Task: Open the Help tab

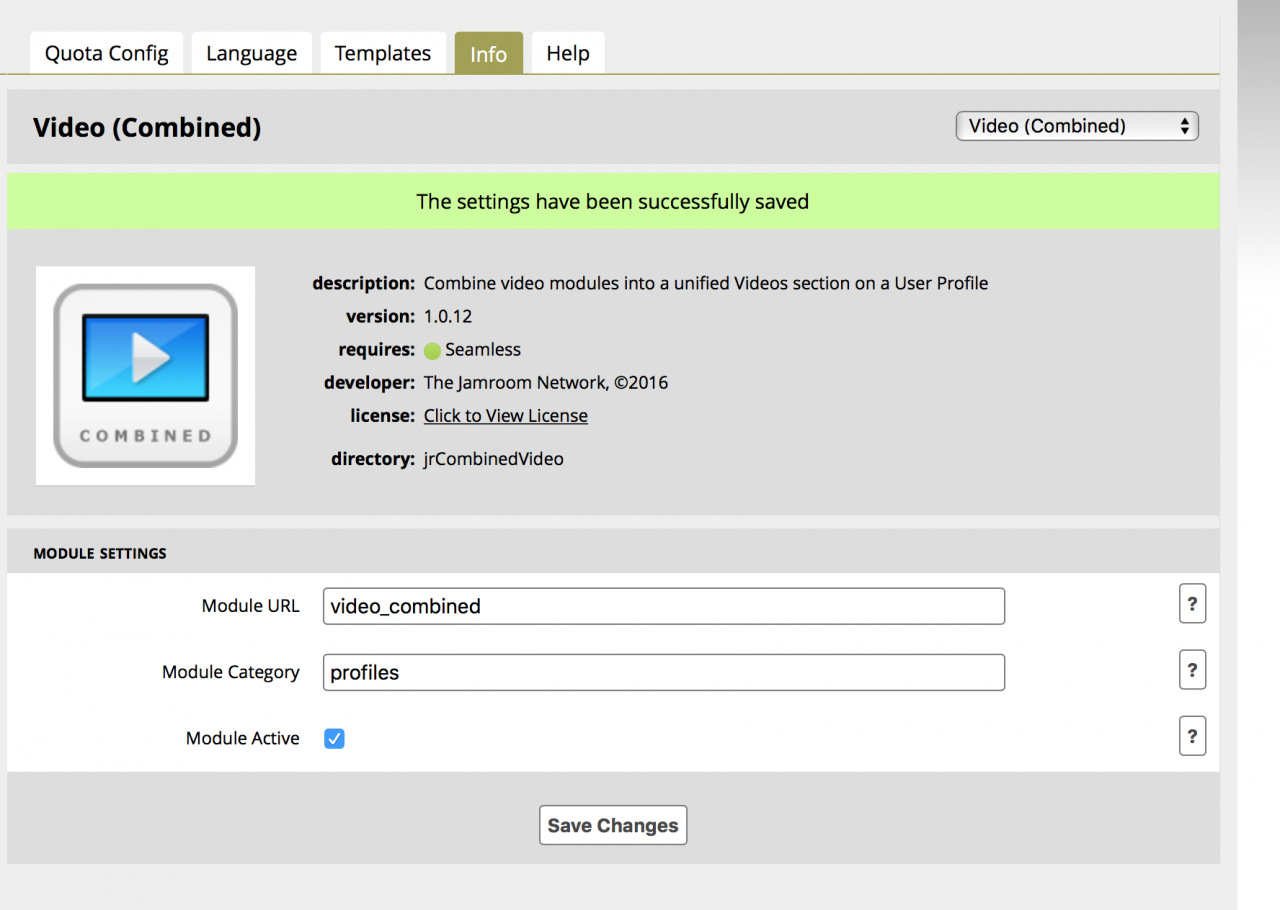Action: point(567,53)
